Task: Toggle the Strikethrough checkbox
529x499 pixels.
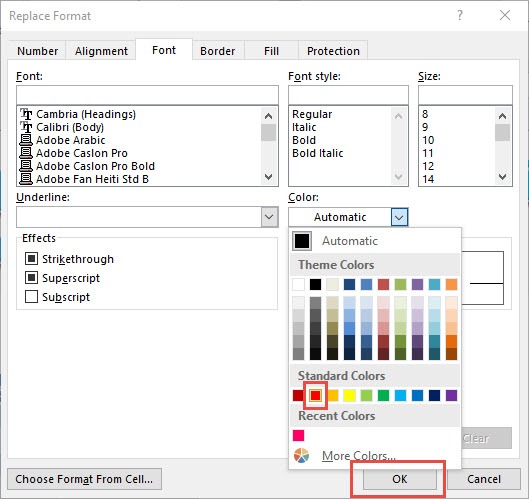Action: point(31,259)
